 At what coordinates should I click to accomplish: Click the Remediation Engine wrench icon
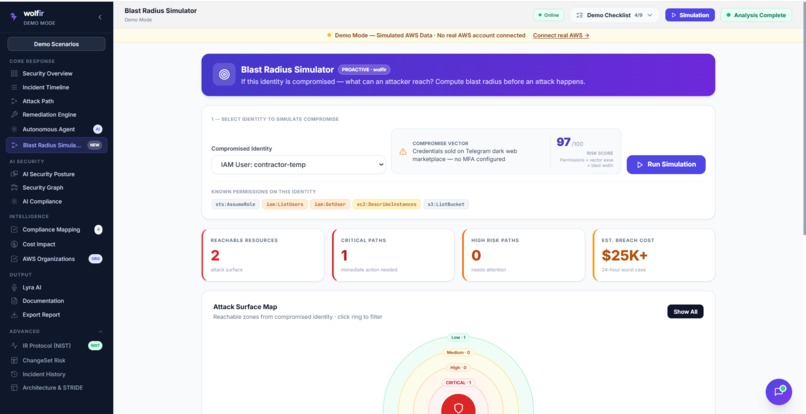click(x=14, y=115)
